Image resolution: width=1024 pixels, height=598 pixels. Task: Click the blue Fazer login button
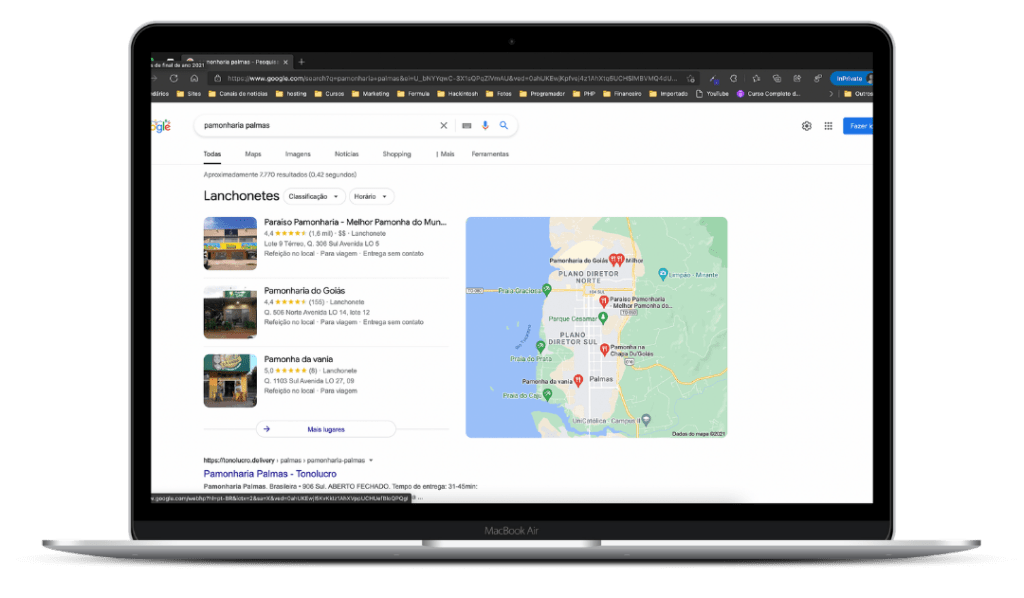pyautogui.click(x=857, y=126)
